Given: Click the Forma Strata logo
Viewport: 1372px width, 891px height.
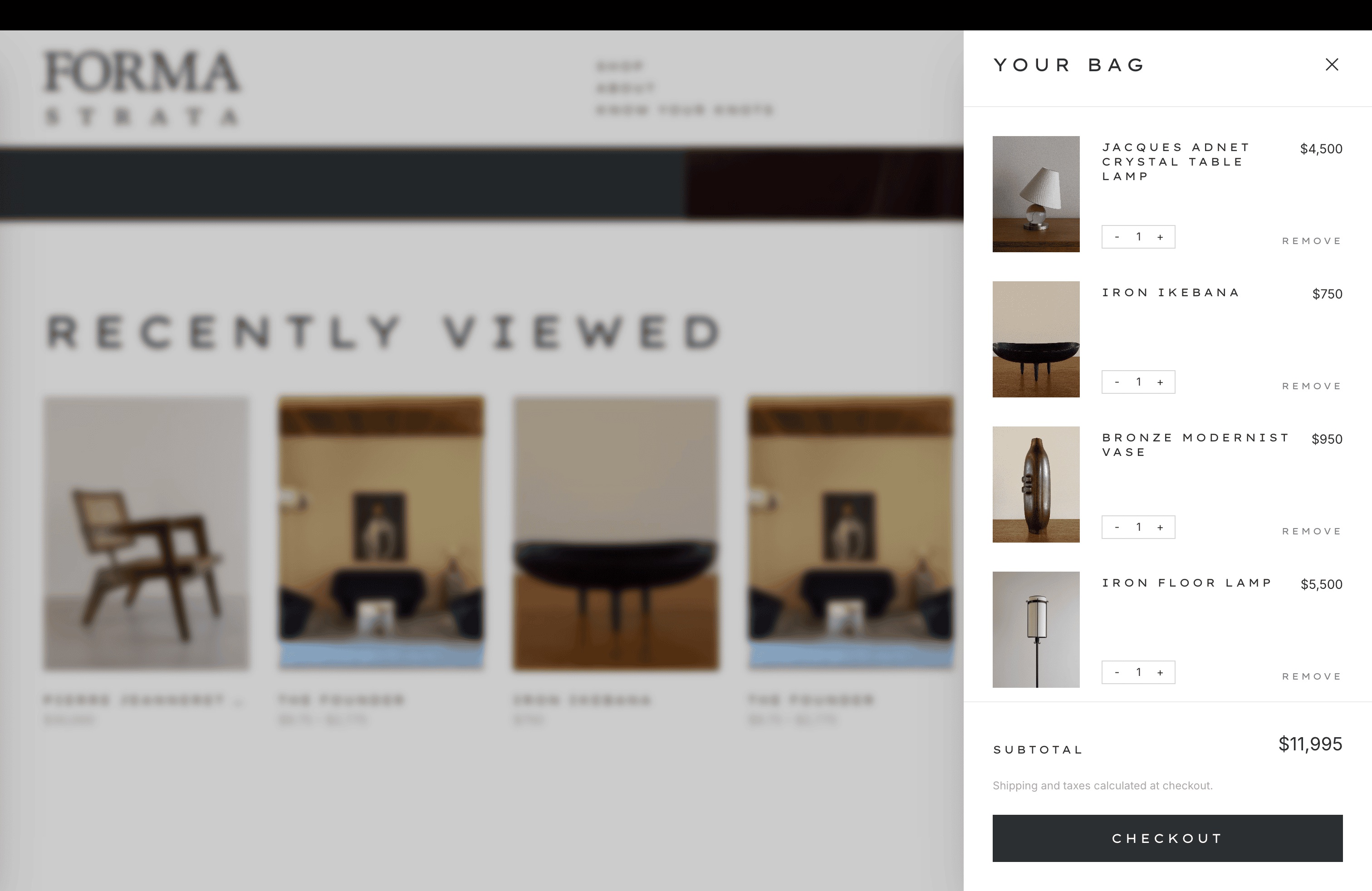Looking at the screenshot, I should click(x=142, y=88).
